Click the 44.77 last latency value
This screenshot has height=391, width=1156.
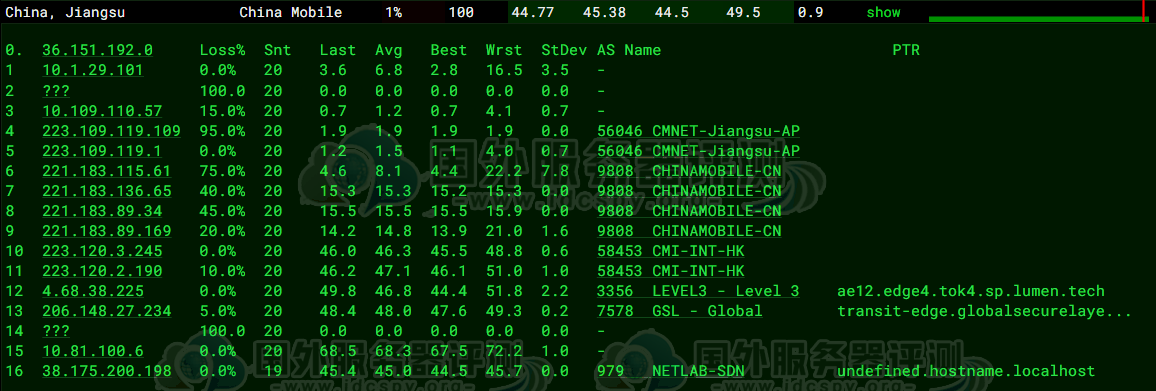coord(532,13)
